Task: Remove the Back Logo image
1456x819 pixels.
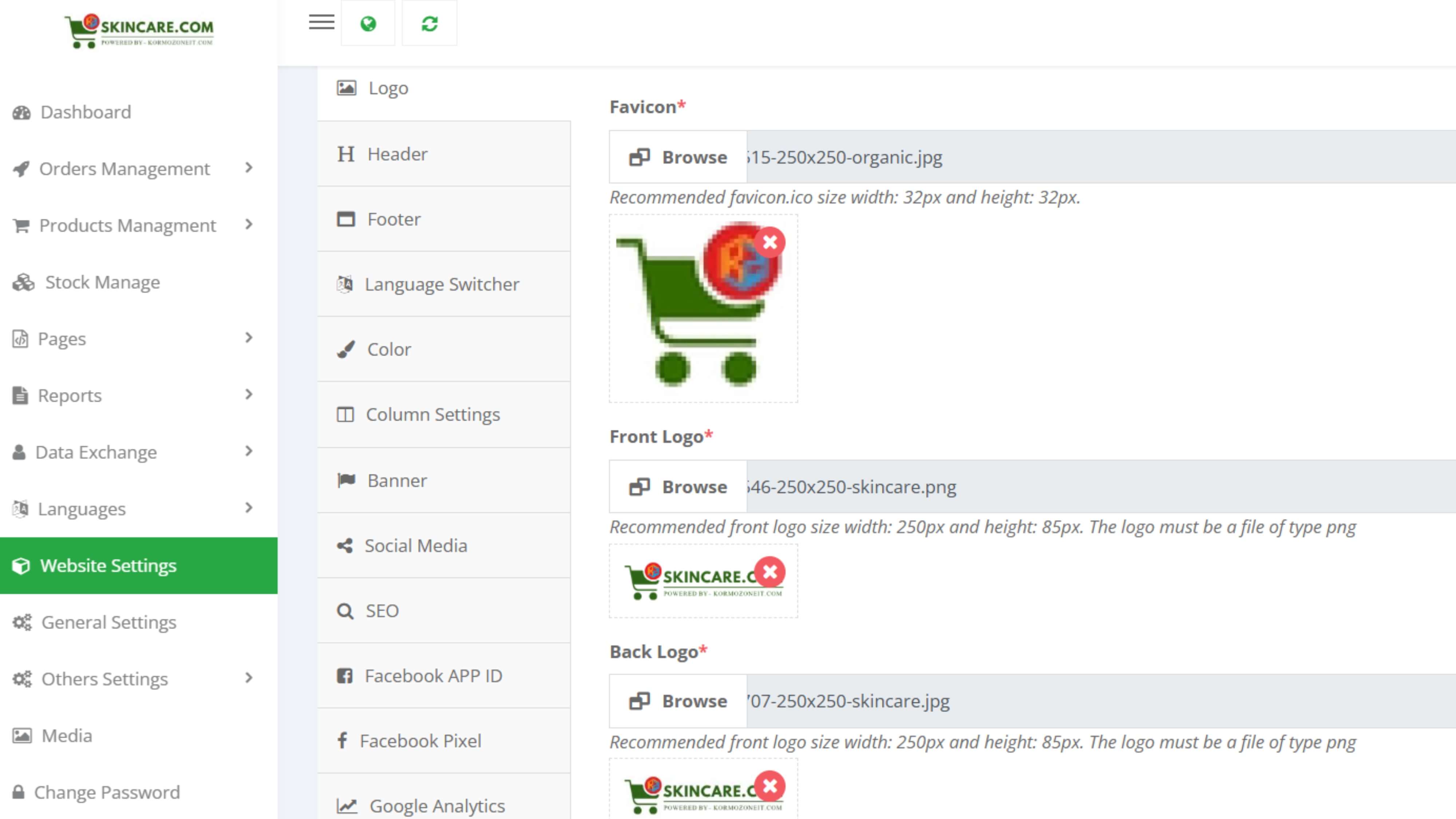Action: pyautogui.click(x=770, y=786)
